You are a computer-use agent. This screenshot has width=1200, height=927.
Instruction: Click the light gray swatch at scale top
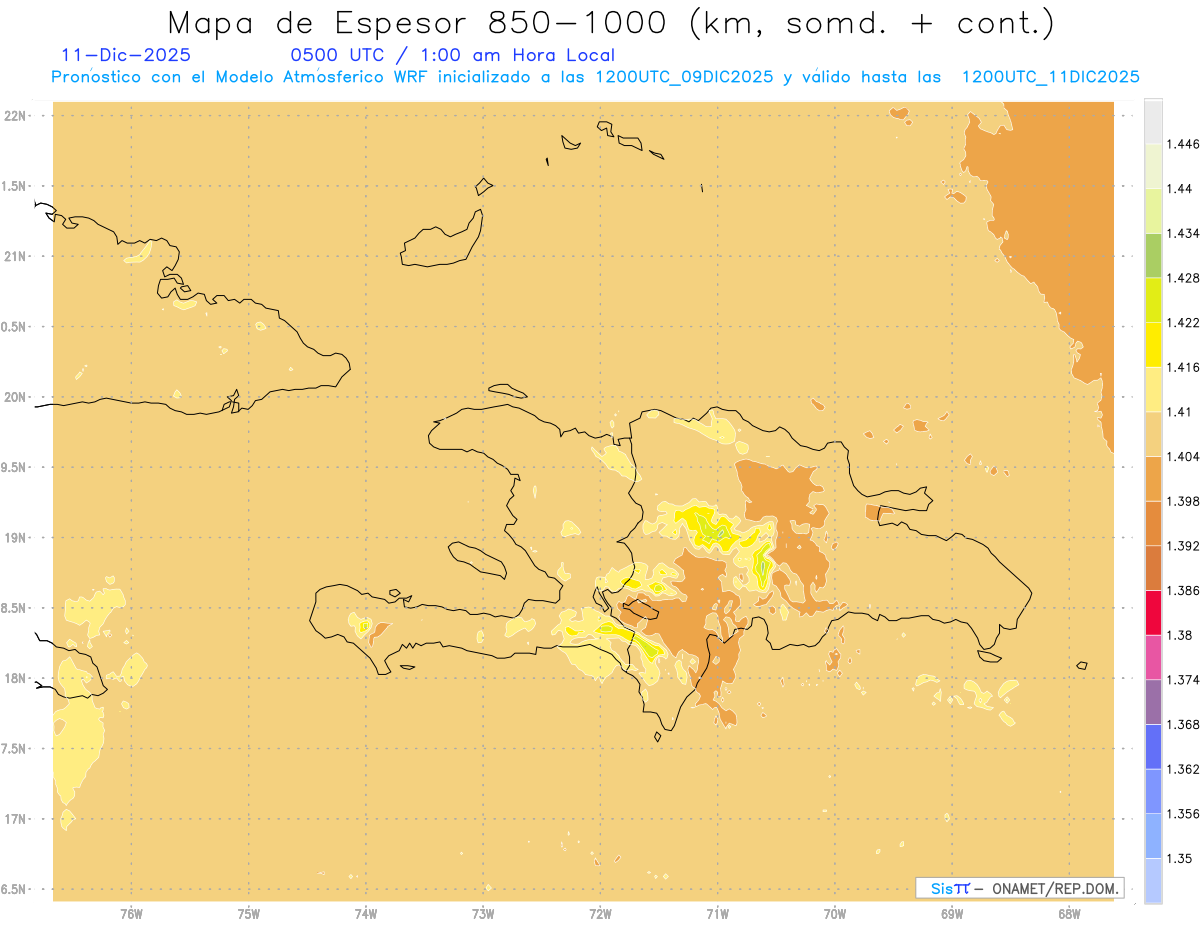[1153, 121]
